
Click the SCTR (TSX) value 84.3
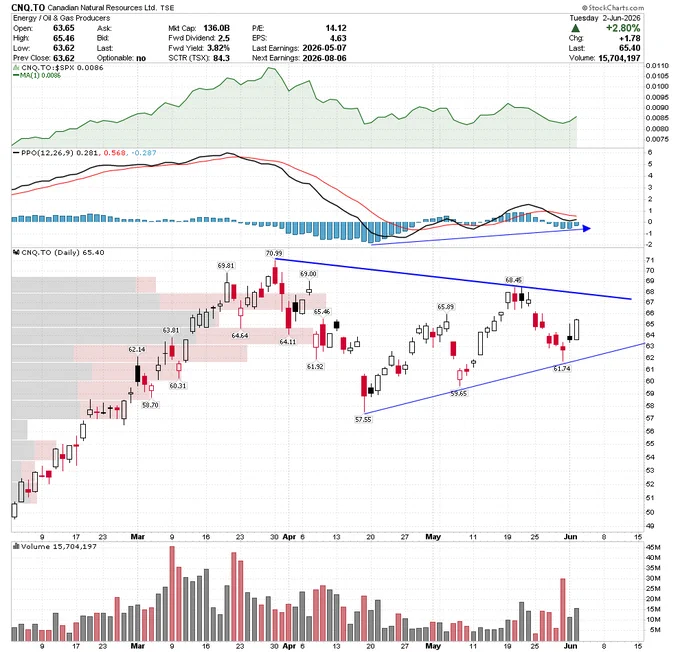pos(222,58)
